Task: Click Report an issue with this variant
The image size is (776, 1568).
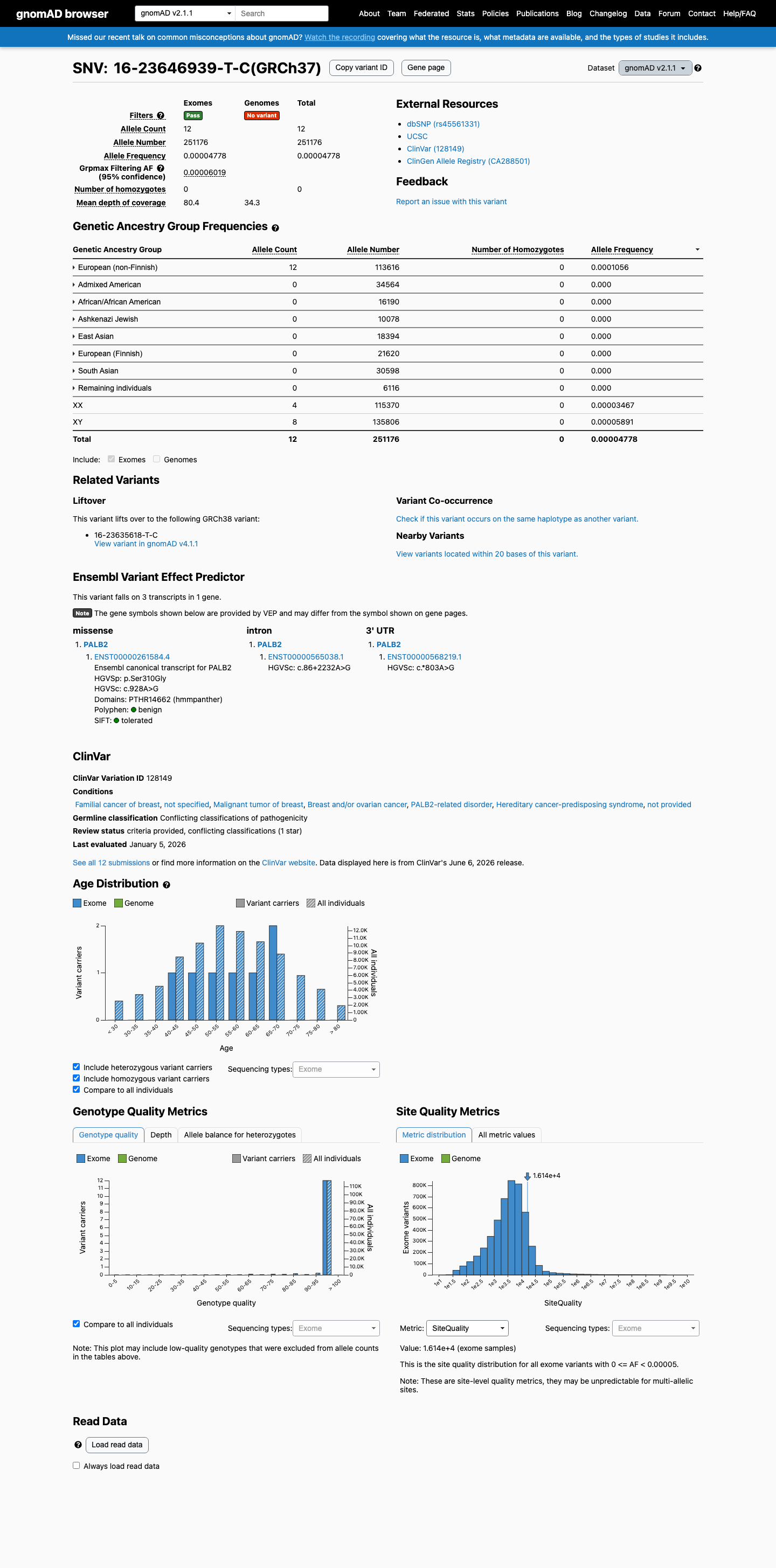Action: (x=451, y=202)
